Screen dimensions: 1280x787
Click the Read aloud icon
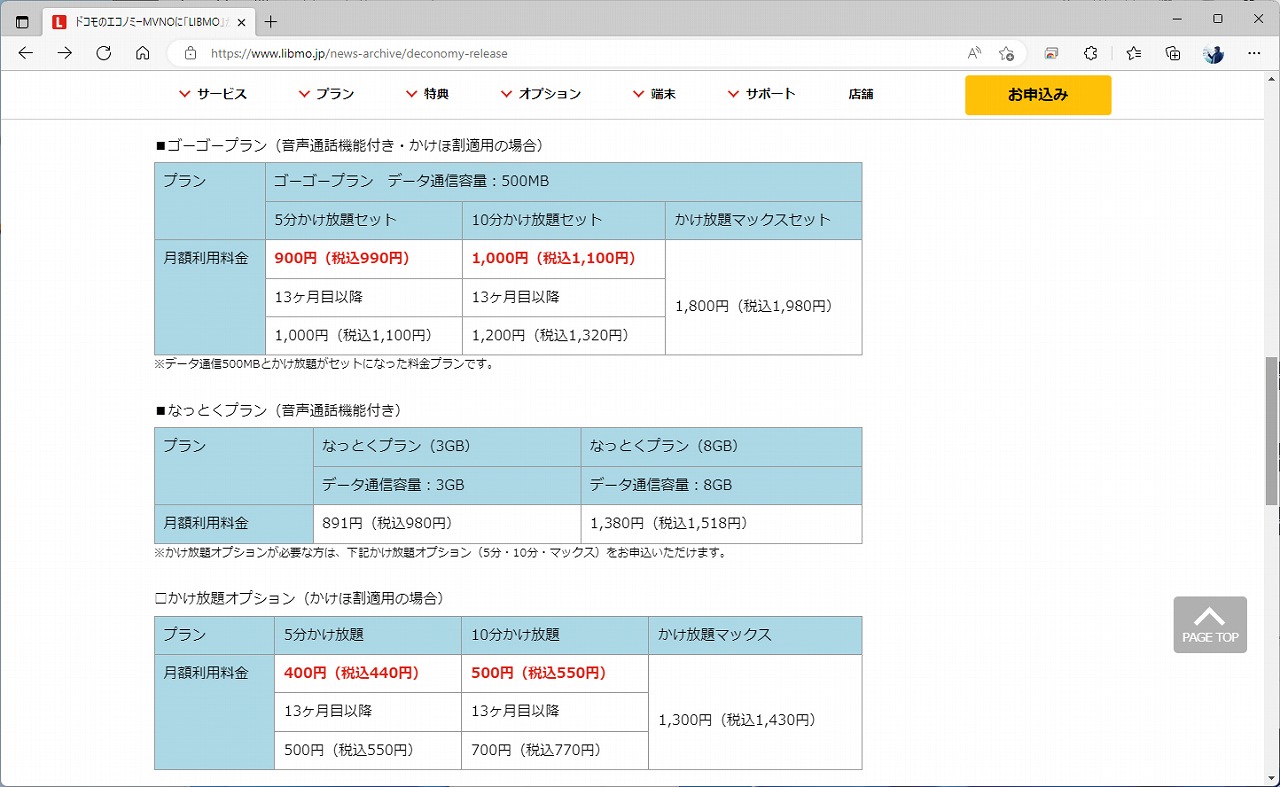coord(974,53)
